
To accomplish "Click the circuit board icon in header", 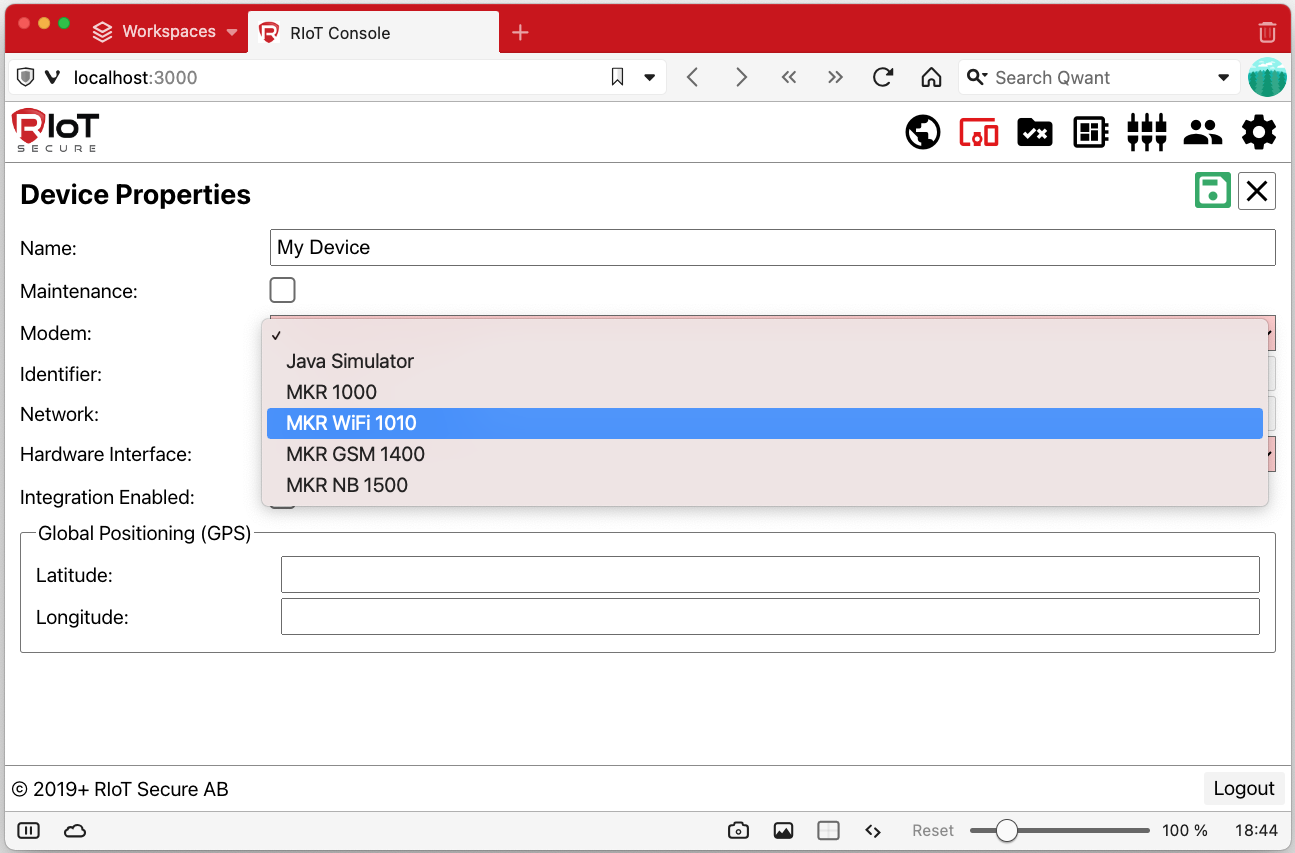I will pyautogui.click(x=1090, y=132).
